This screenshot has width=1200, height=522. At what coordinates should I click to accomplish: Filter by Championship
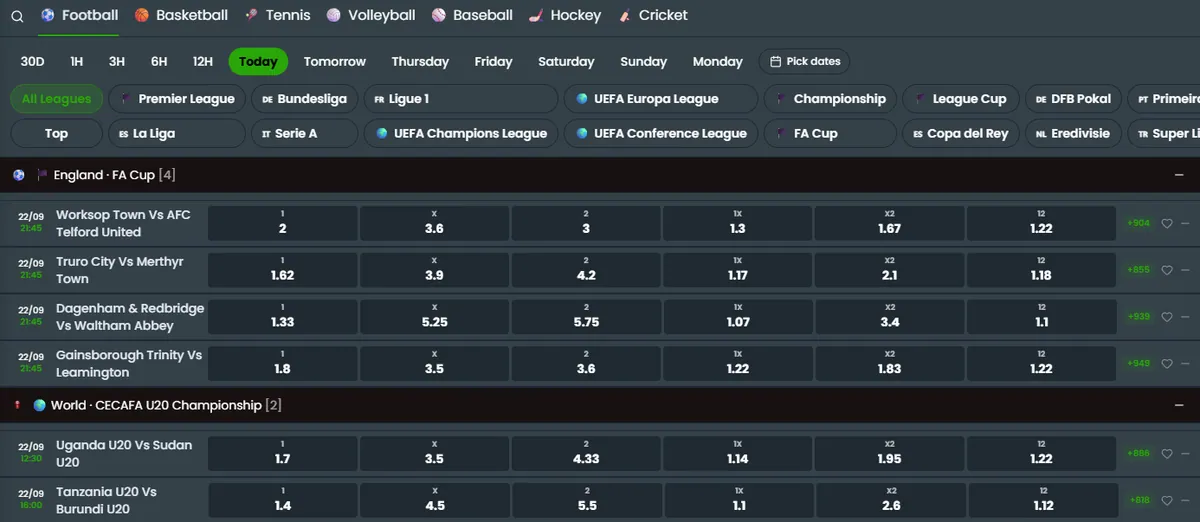[830, 99]
